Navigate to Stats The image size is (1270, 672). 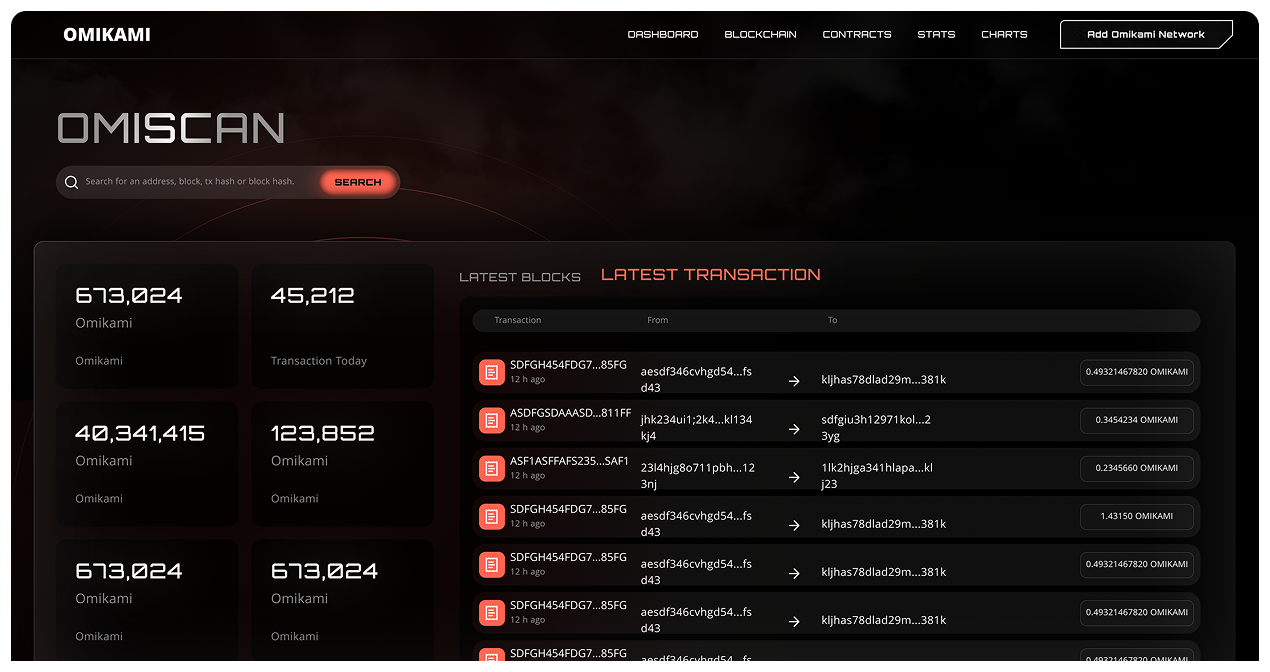936,35
